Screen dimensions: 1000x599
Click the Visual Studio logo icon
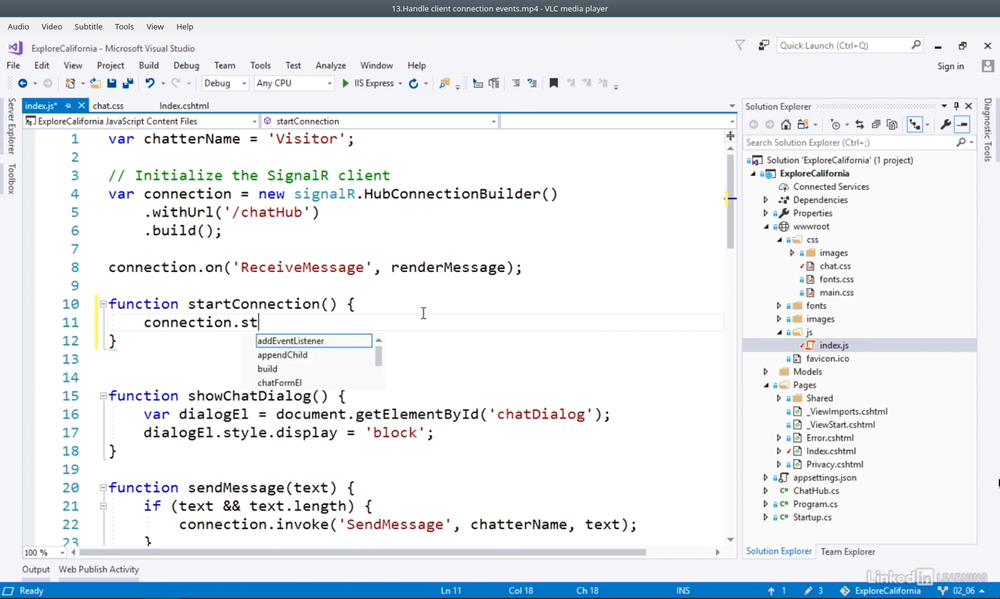pos(15,48)
